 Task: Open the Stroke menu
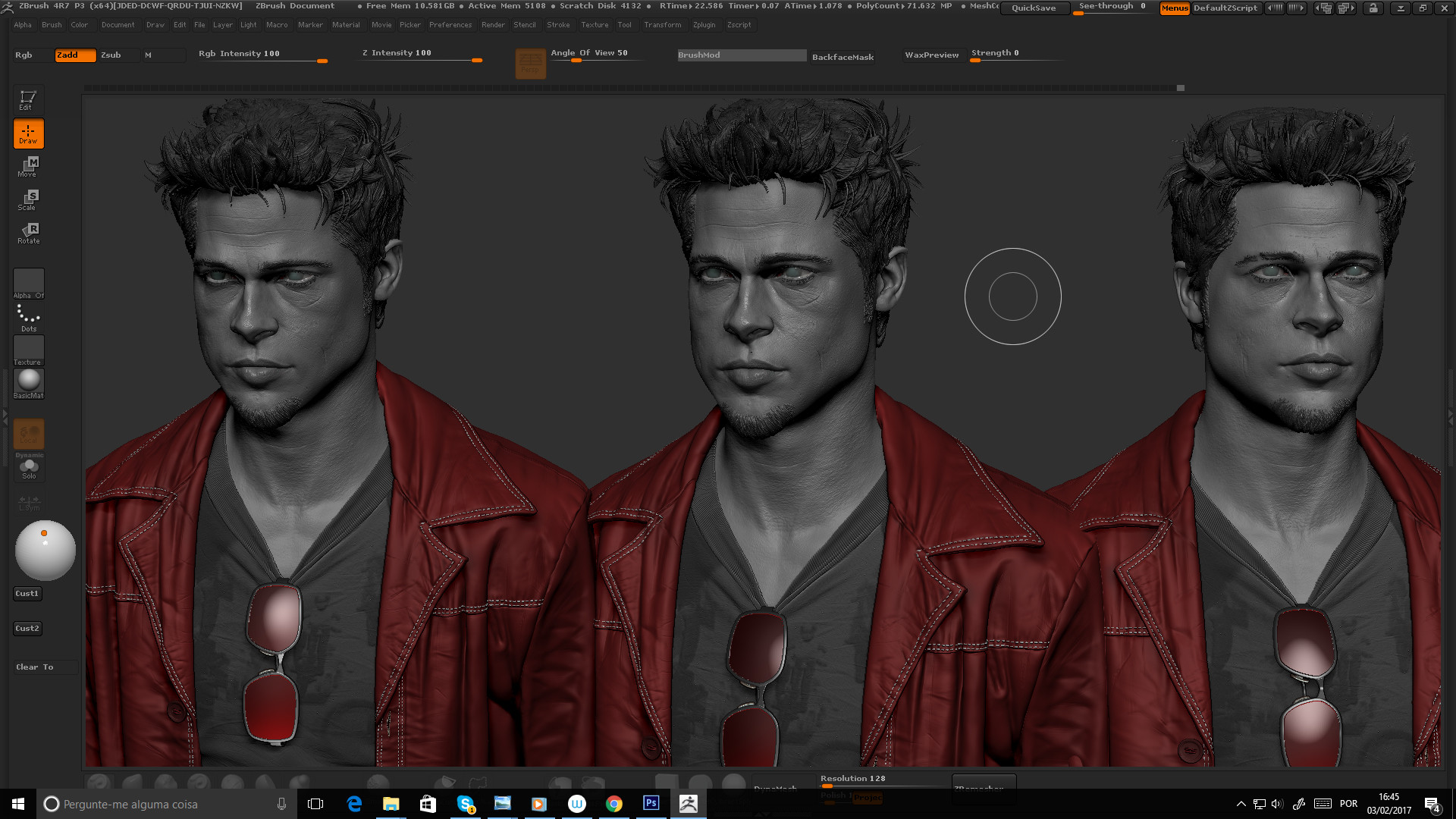pos(558,25)
